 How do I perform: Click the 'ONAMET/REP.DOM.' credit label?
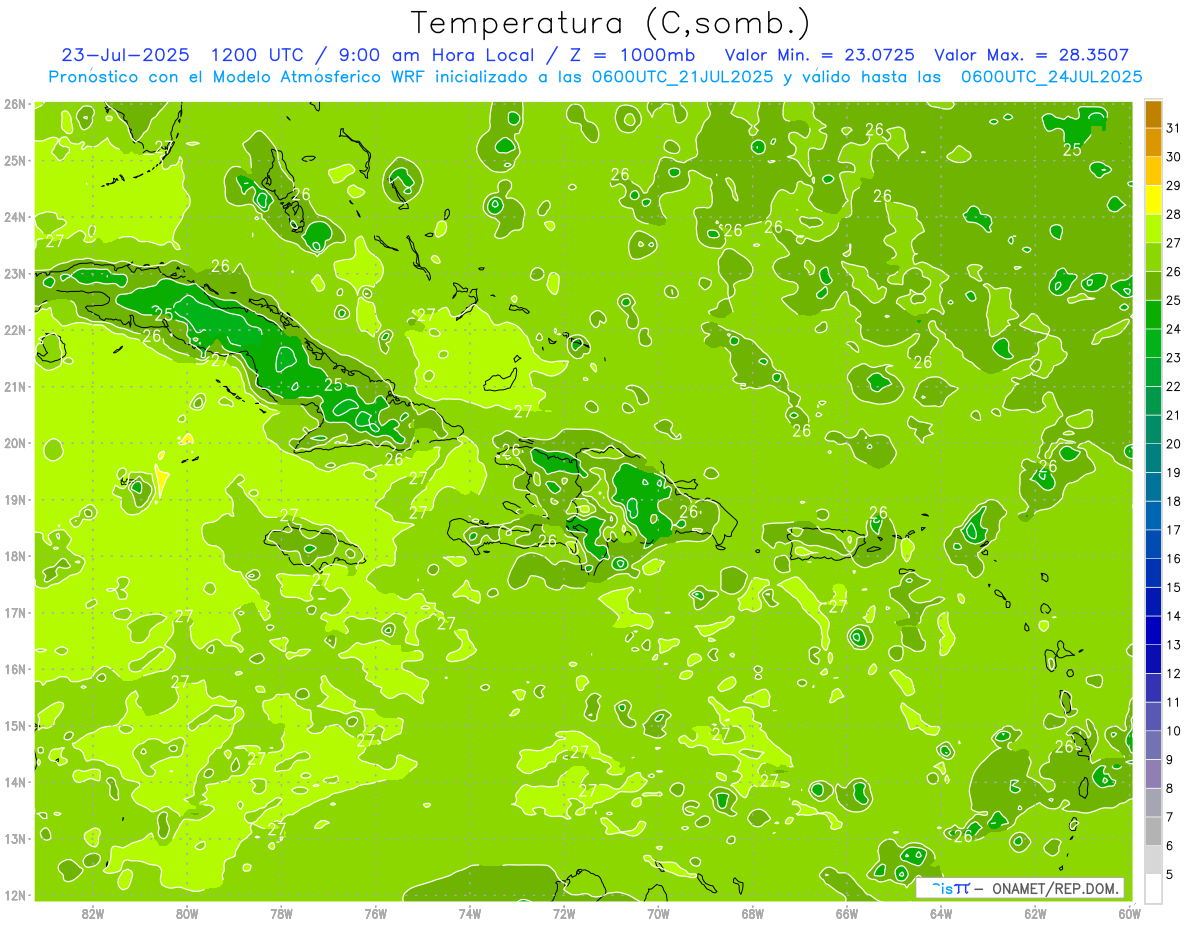coord(1054,888)
